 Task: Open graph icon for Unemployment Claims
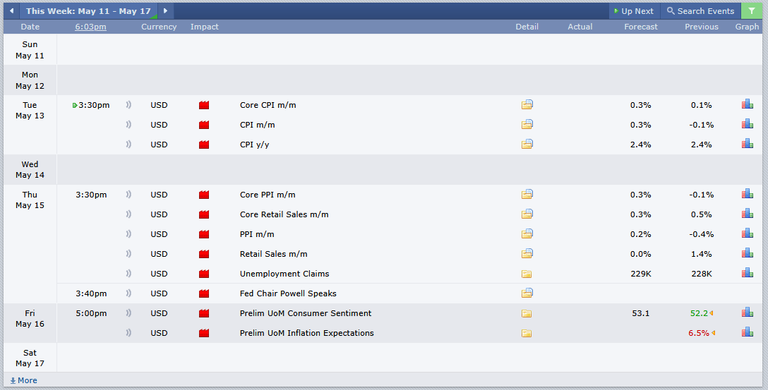(x=747, y=273)
